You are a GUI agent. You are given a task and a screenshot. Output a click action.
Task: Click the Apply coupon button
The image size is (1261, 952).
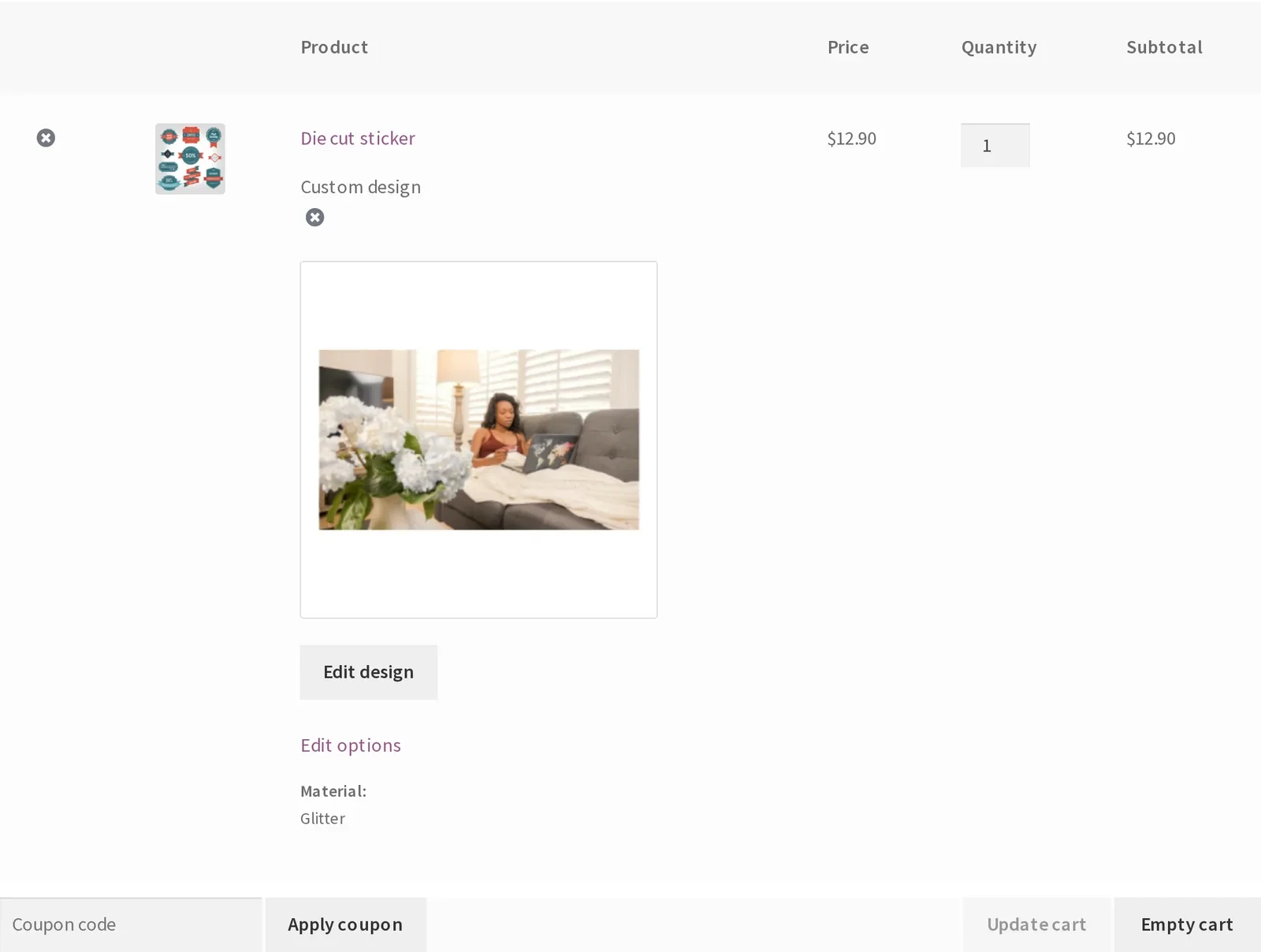pos(345,924)
